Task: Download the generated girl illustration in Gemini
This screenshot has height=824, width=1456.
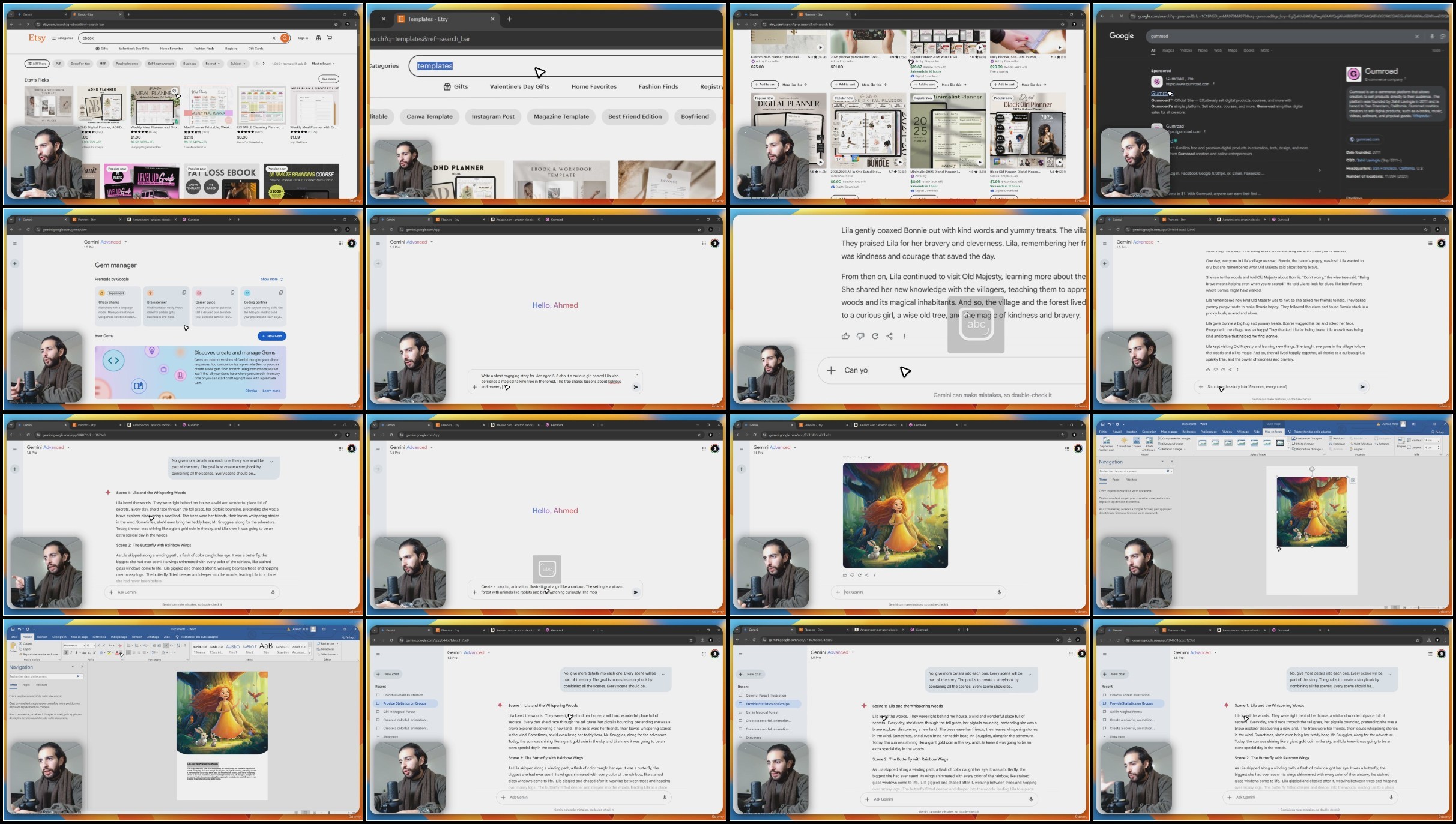Action: (941, 469)
